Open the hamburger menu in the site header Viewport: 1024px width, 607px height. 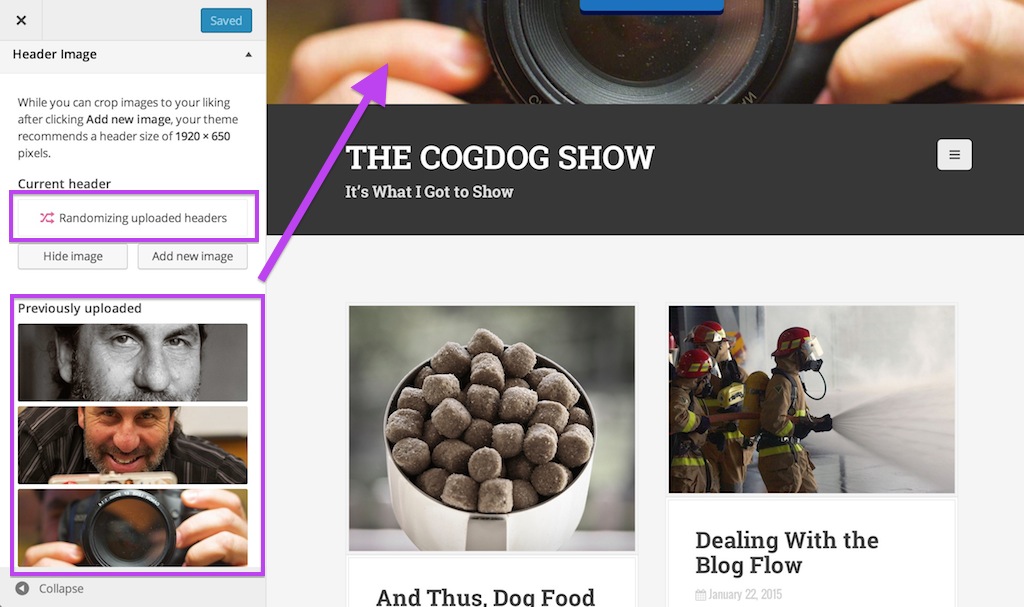tap(954, 155)
